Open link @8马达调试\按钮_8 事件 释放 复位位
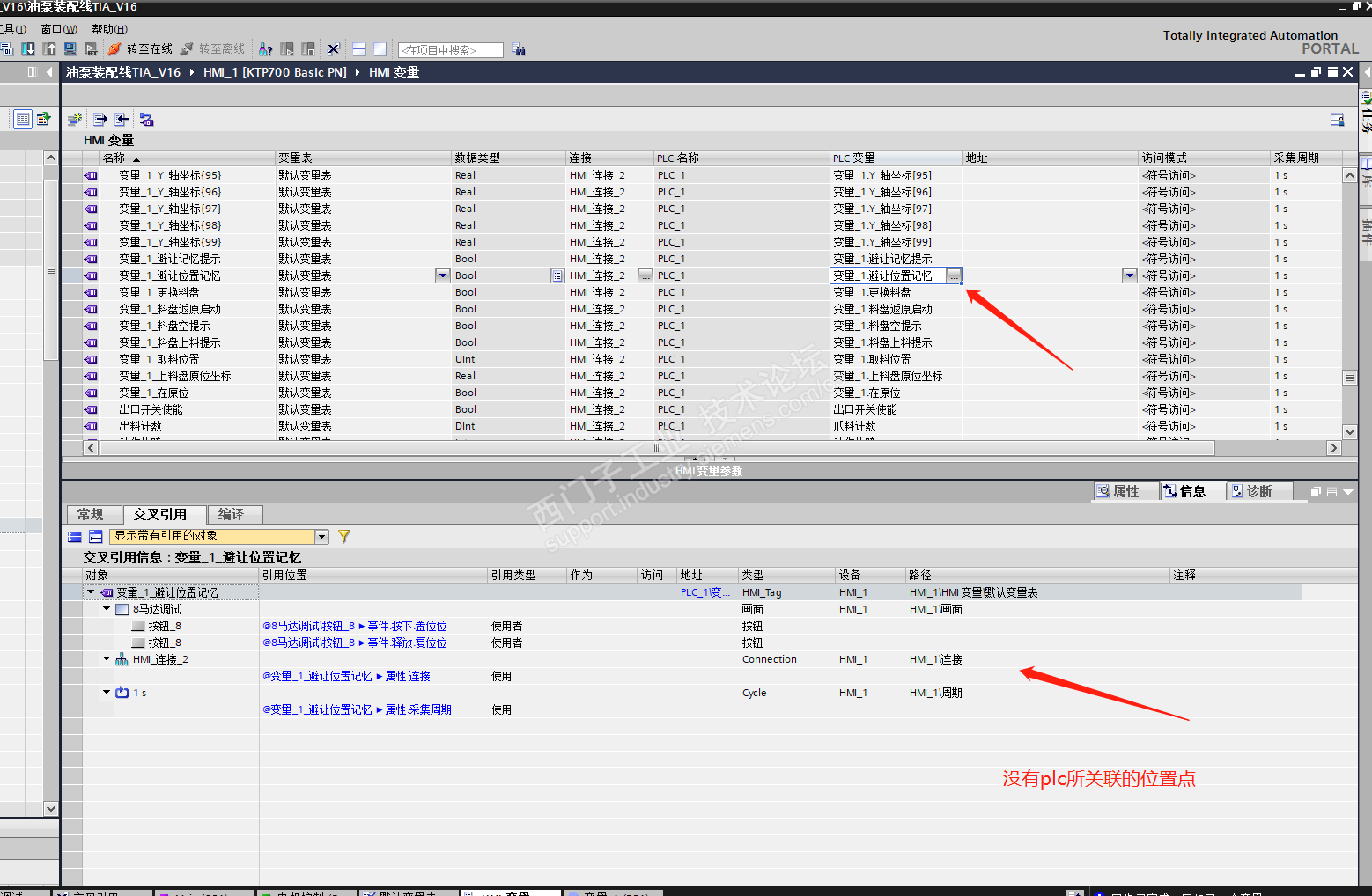The image size is (1372, 896). pyautogui.click(x=355, y=643)
